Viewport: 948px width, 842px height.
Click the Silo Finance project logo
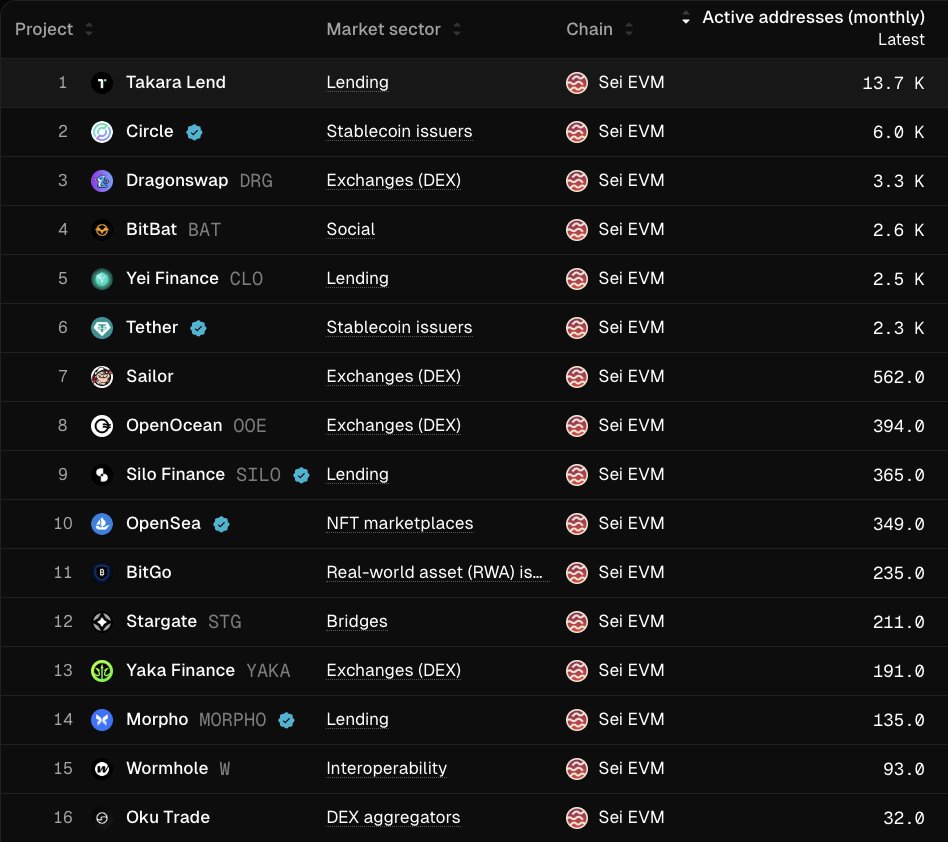click(x=102, y=474)
